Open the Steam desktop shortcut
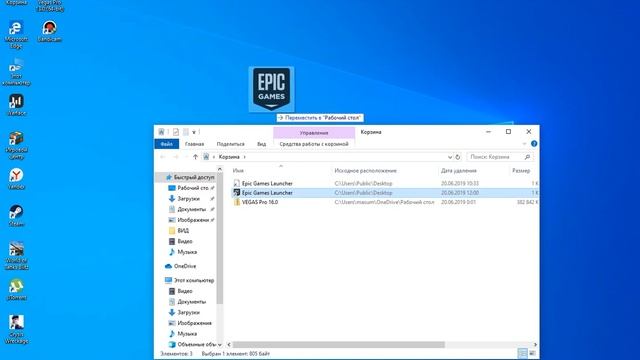The width and height of the screenshot is (640, 360). (x=16, y=215)
